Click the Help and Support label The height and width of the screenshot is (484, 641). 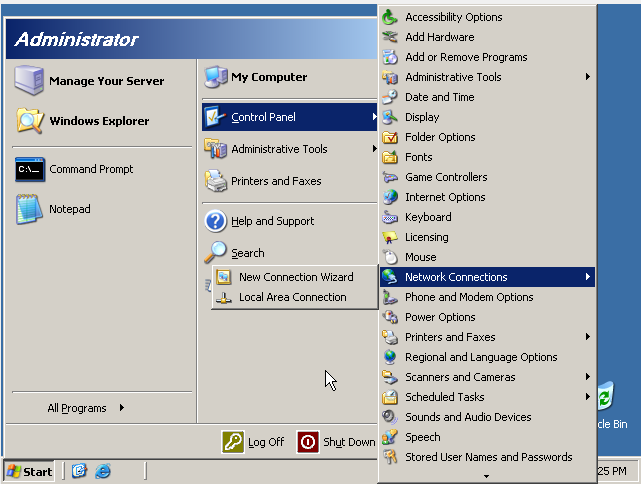273,221
